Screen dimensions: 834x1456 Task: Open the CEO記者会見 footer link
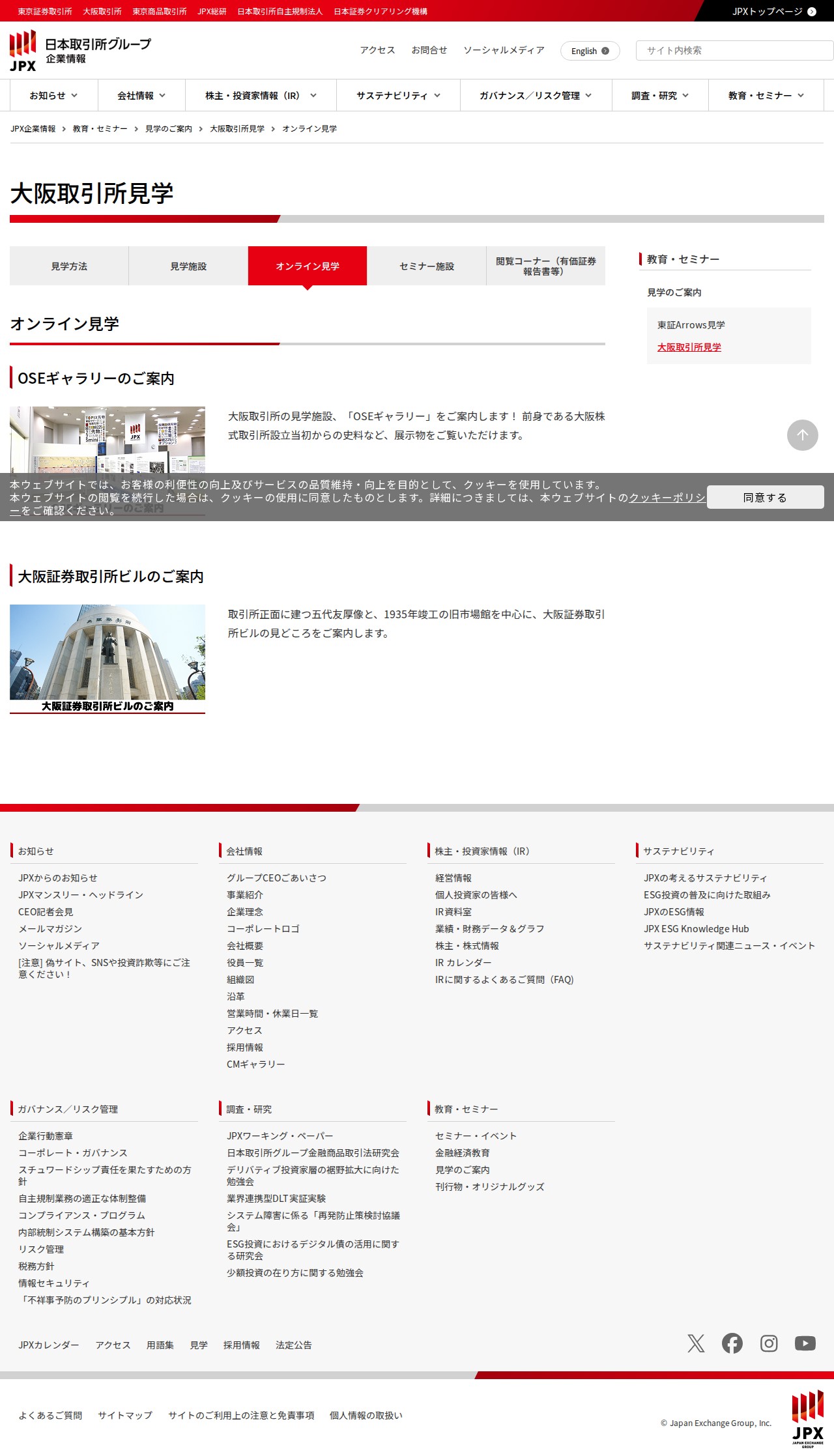point(46,912)
